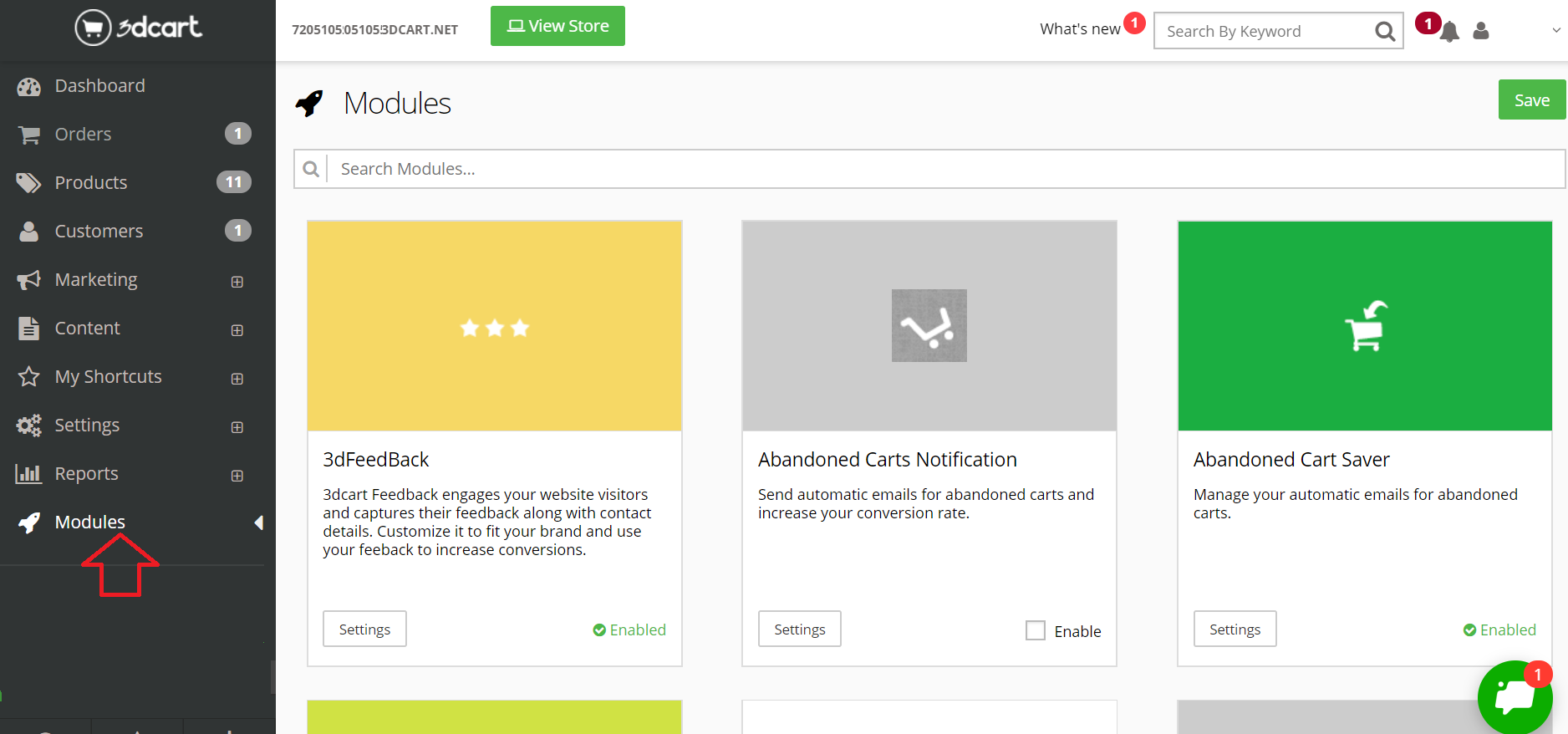Click the Search Modules magnifier icon
The height and width of the screenshot is (734, 1568).
311,169
